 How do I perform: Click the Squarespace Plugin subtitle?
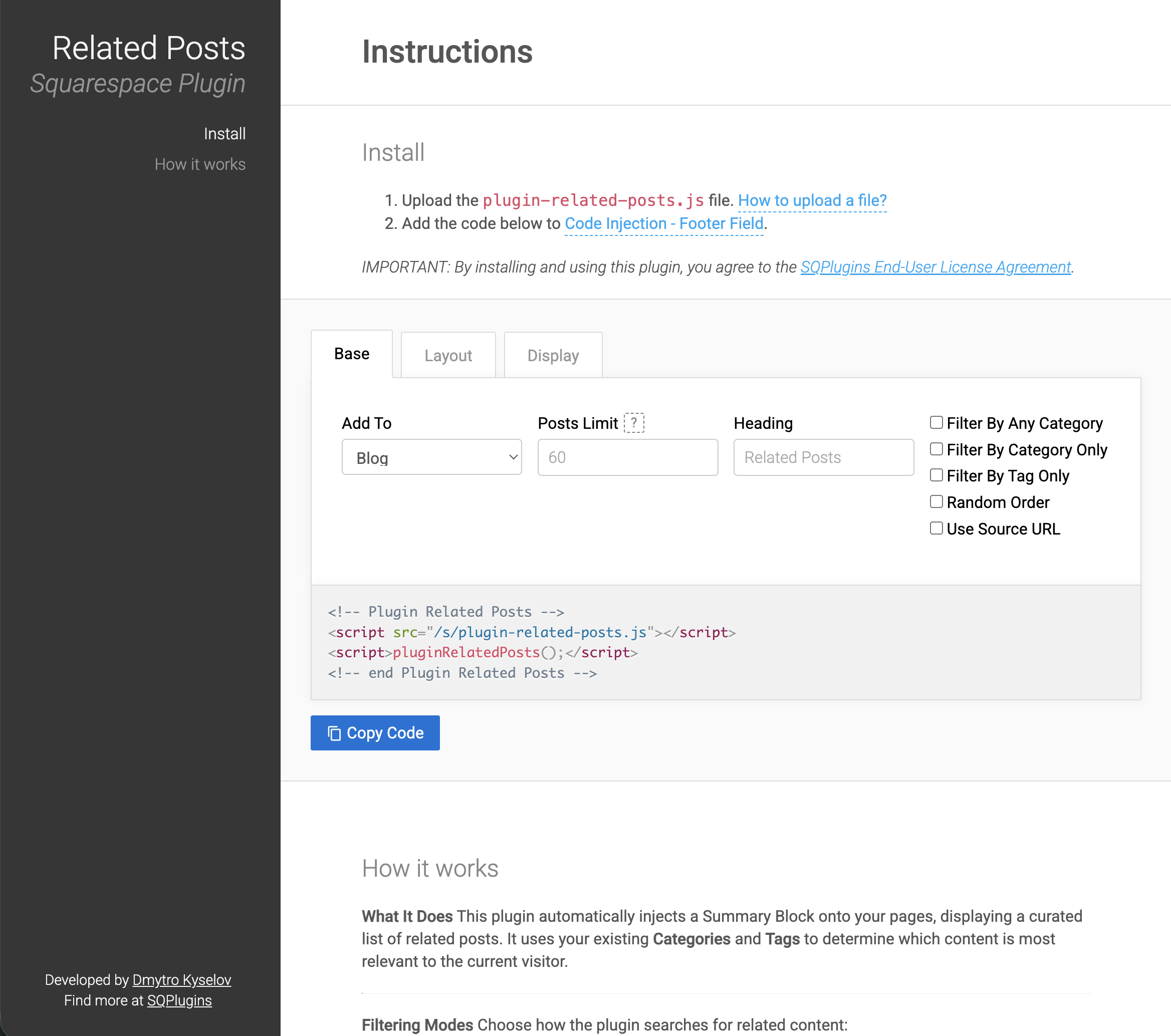137,84
